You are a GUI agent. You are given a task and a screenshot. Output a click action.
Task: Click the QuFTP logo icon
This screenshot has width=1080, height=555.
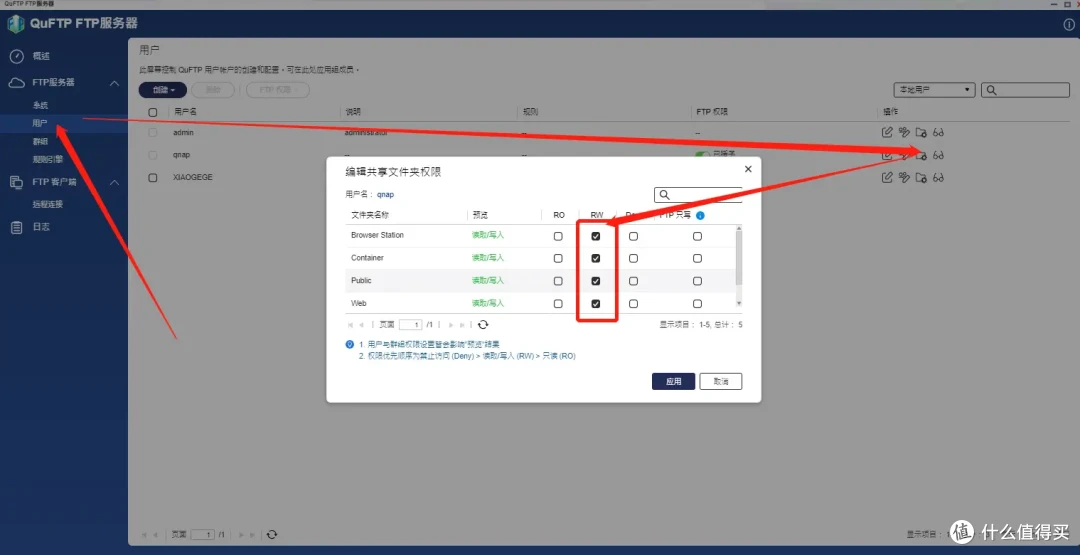[x=16, y=23]
